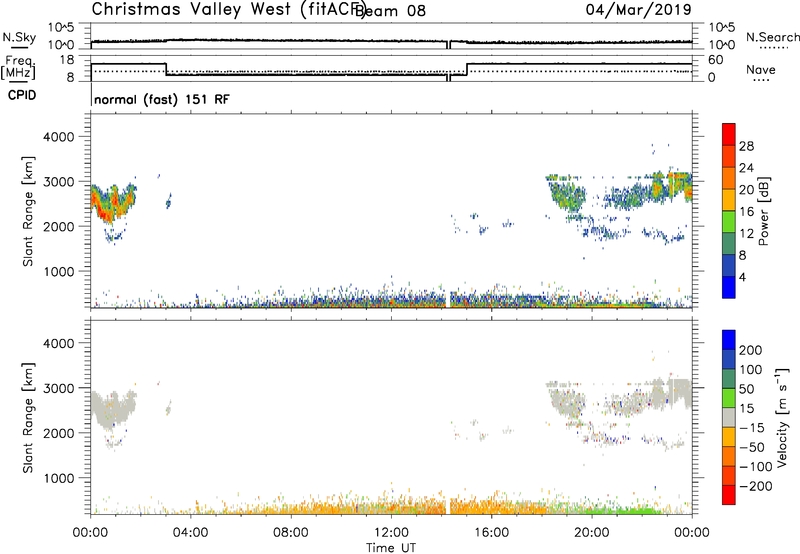
Task: Click the grey −15 to 15 Velocity colorbar segment
Action: [729, 417]
